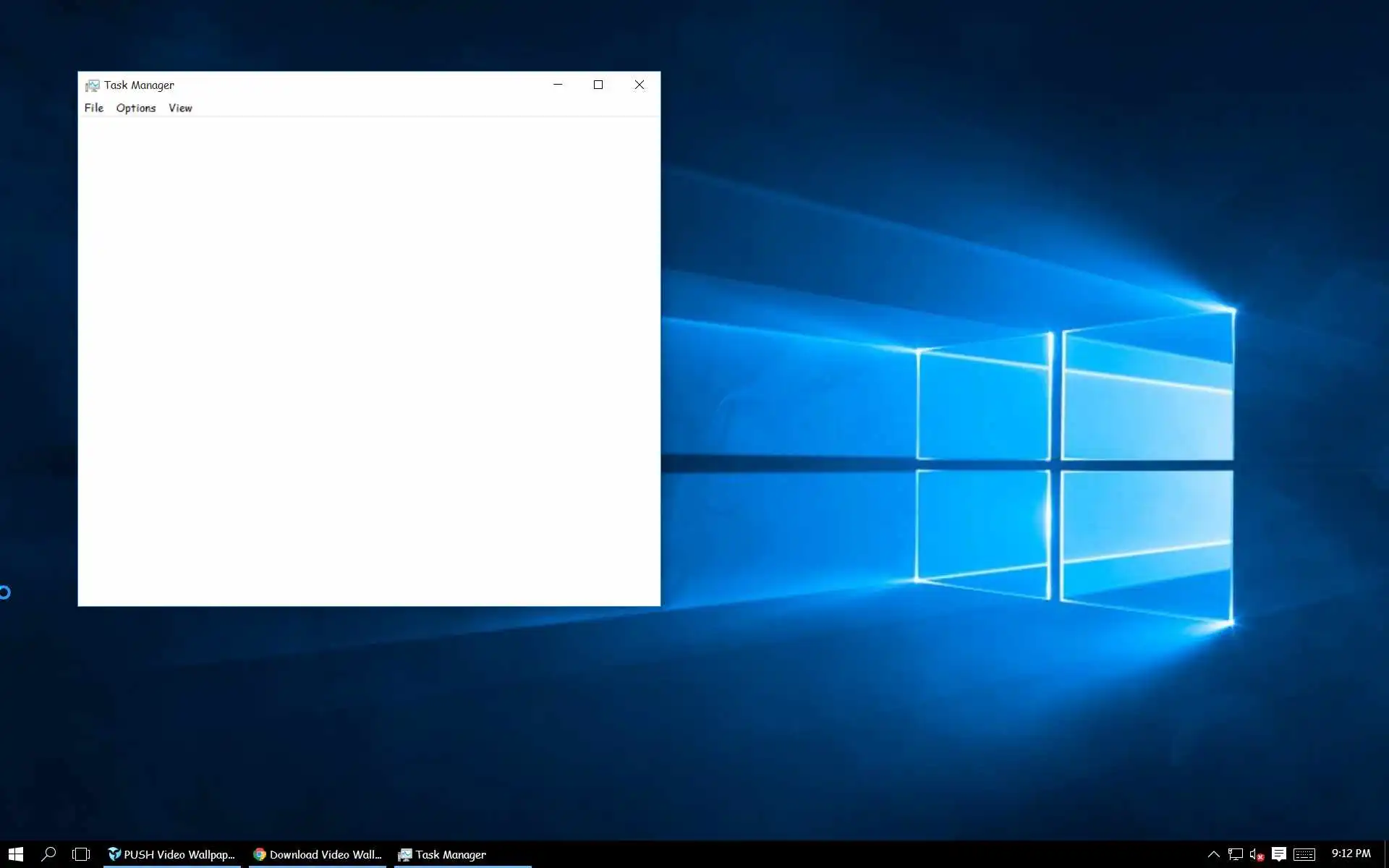Open Task View from the taskbar
Screen dimensions: 1389x868
(81, 854)
